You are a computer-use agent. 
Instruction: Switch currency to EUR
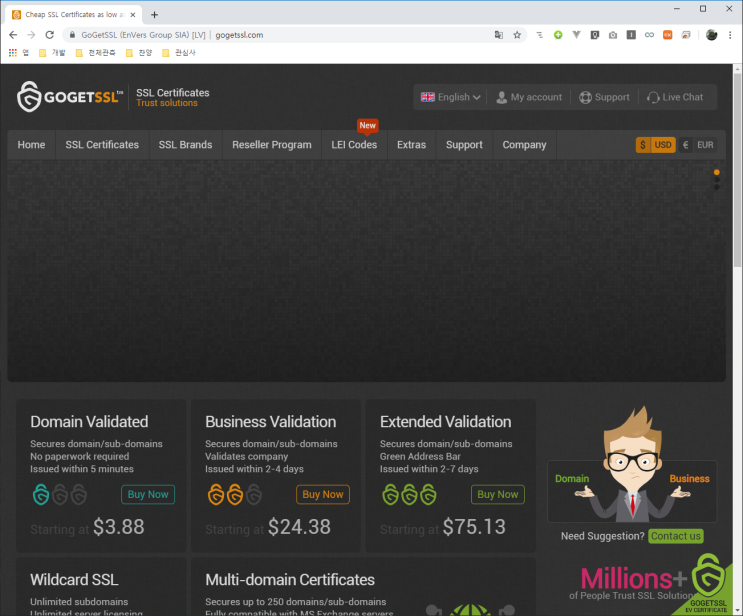pos(698,145)
